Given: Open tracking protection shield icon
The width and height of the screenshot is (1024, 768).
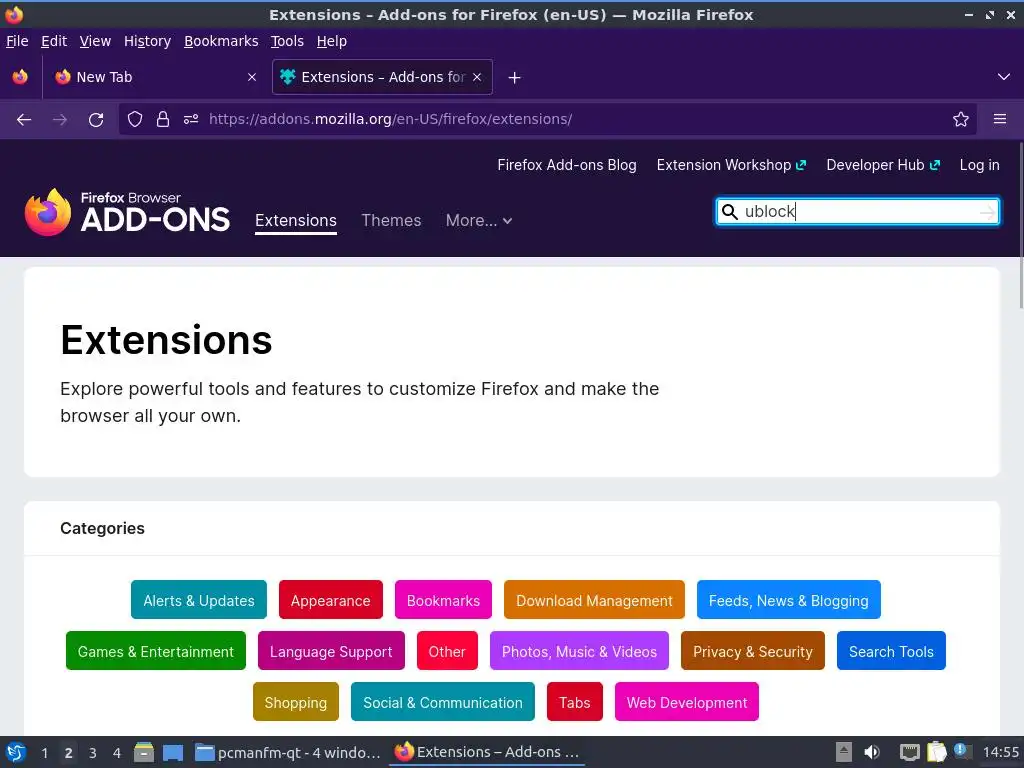Looking at the screenshot, I should click(x=135, y=120).
